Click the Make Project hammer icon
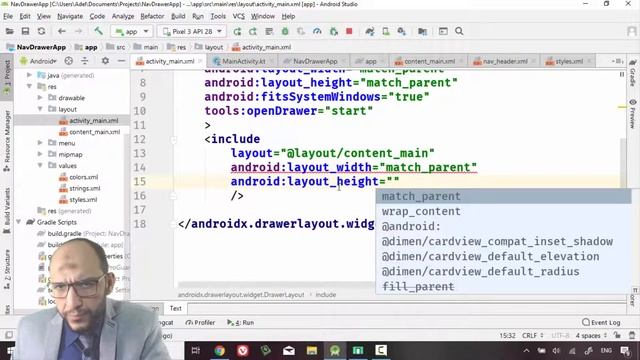The image size is (640, 360). coord(98,31)
